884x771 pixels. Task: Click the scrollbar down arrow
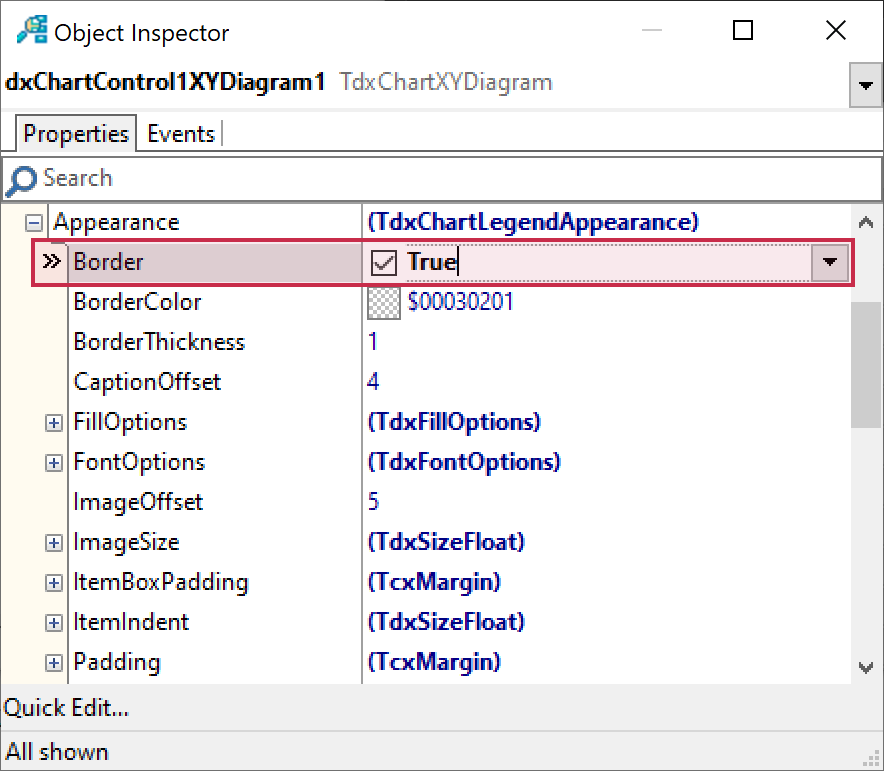coord(866,667)
